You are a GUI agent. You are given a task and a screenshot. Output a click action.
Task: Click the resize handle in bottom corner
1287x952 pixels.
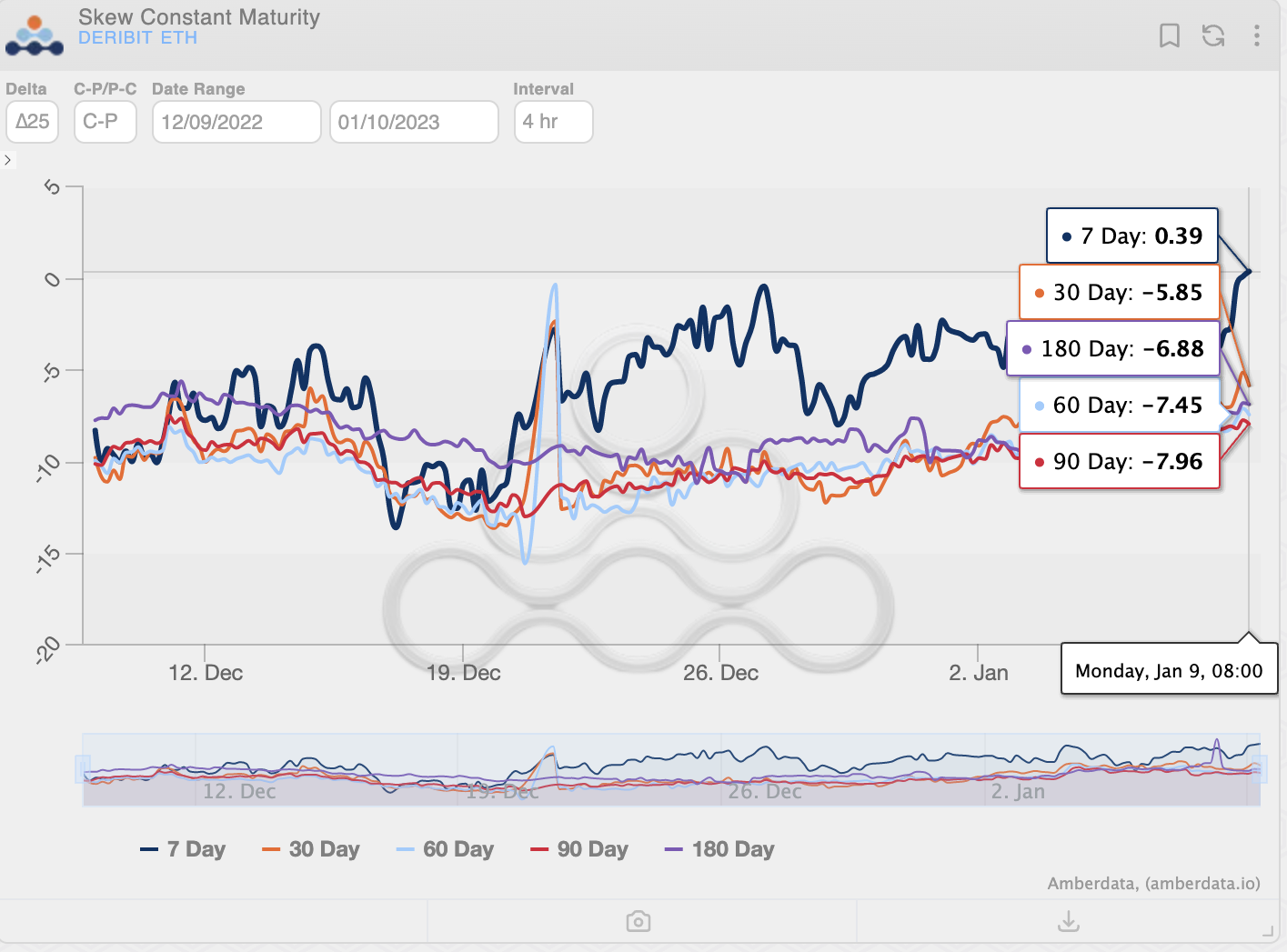click(x=1269, y=931)
